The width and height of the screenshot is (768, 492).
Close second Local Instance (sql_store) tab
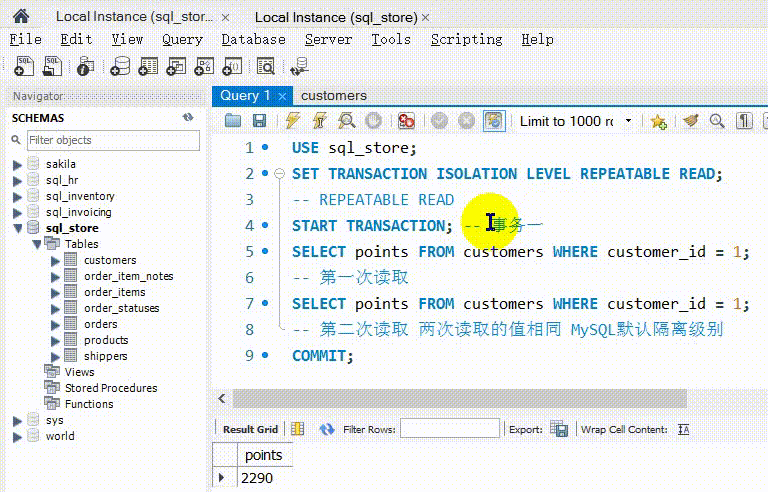(426, 18)
